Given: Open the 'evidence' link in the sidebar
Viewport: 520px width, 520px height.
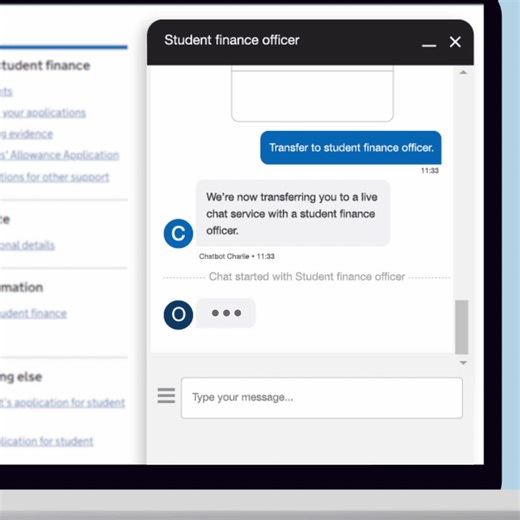Looking at the screenshot, I should click(27, 134).
